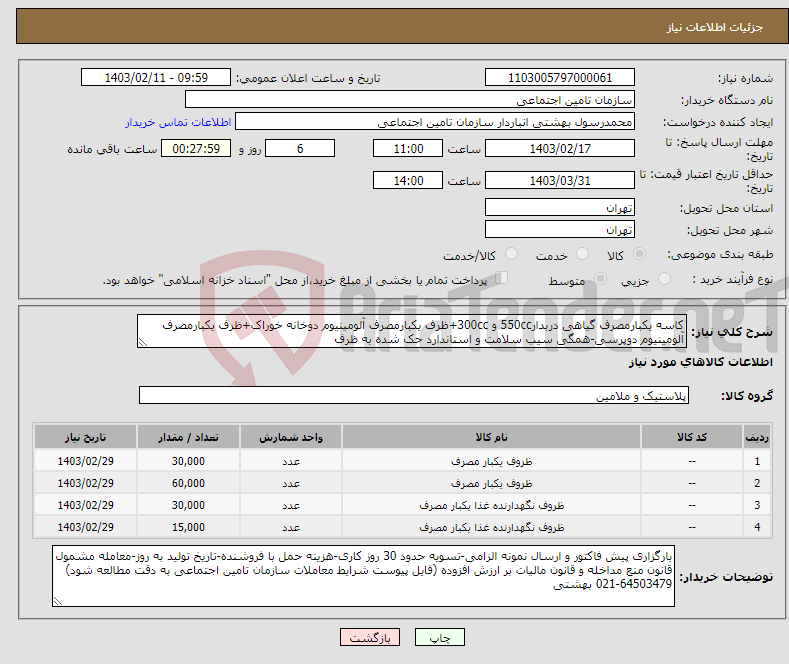Image resolution: width=789 pixels, height=664 pixels.
Task: Click the resize handle of the buyer notes box
Action: [x=58, y=601]
